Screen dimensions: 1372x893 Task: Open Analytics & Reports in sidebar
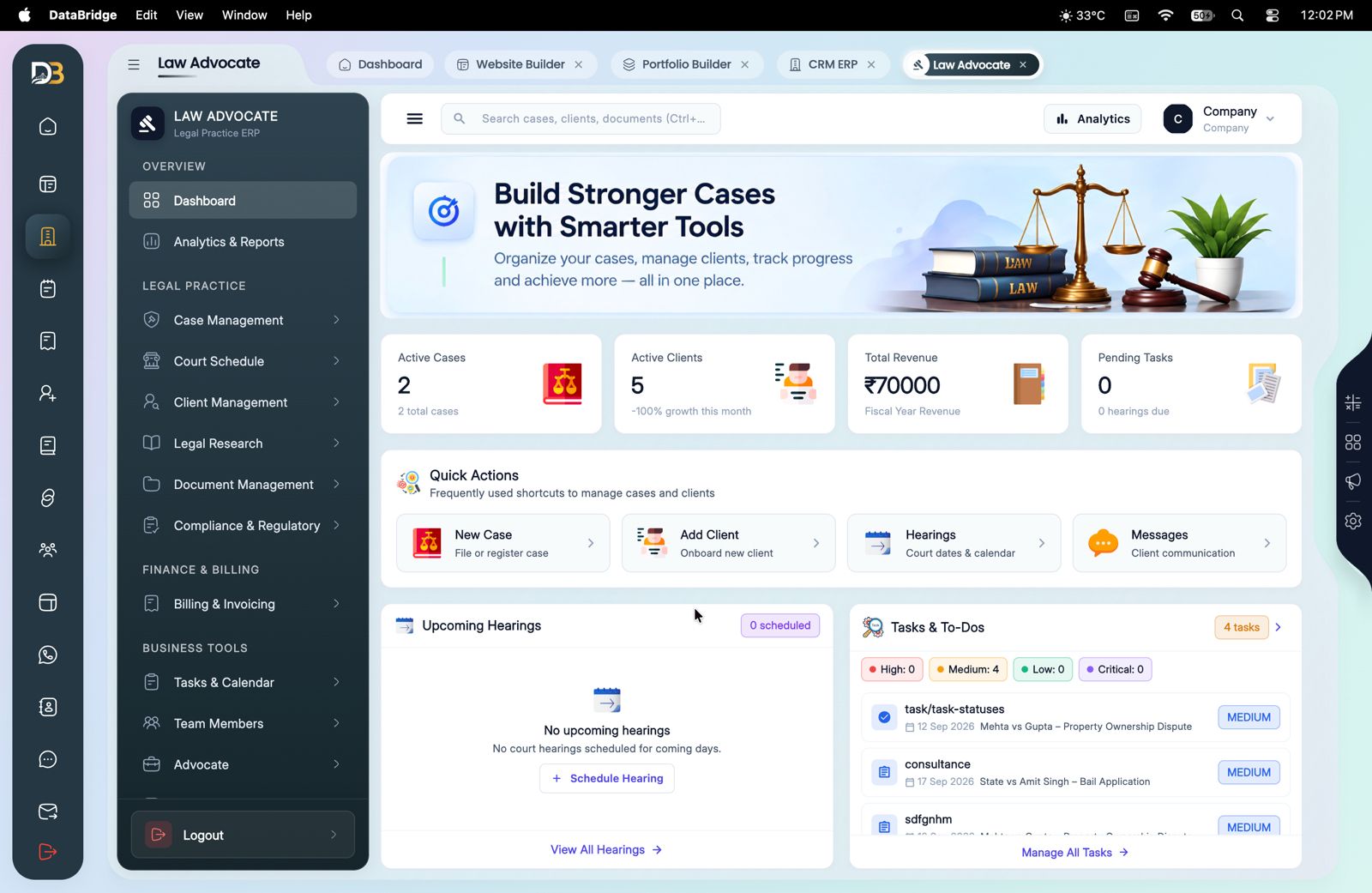(x=243, y=242)
